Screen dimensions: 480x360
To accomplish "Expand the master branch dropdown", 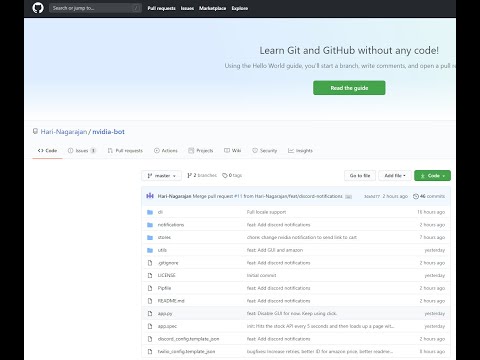I will (161, 175).
